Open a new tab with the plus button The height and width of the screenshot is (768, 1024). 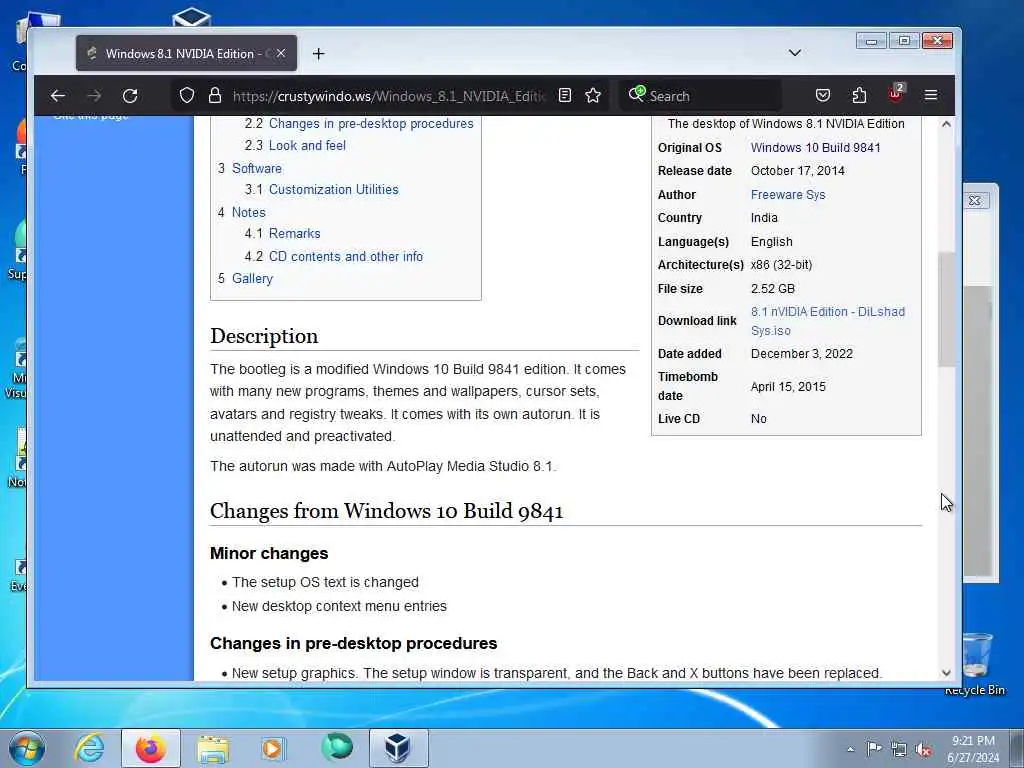[319, 54]
